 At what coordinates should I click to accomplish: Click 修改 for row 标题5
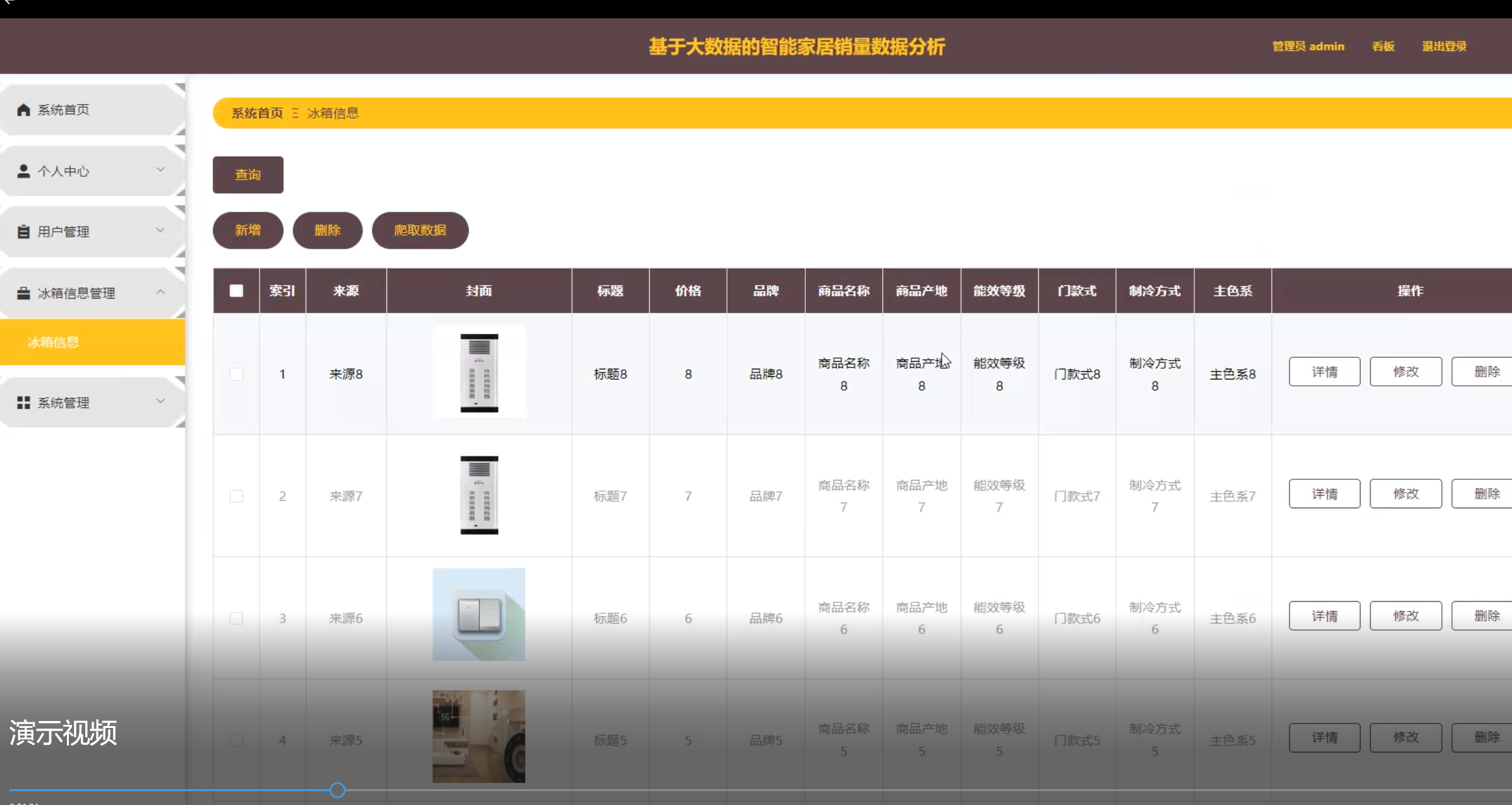[1406, 737]
